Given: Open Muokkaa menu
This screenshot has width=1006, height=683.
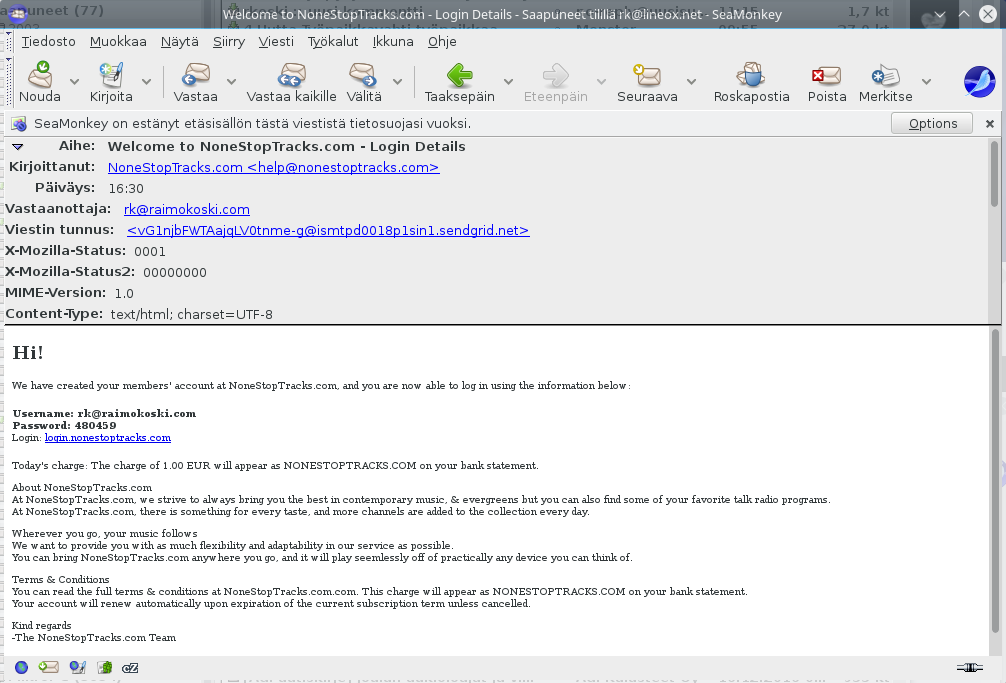Looking at the screenshot, I should (x=118, y=42).
